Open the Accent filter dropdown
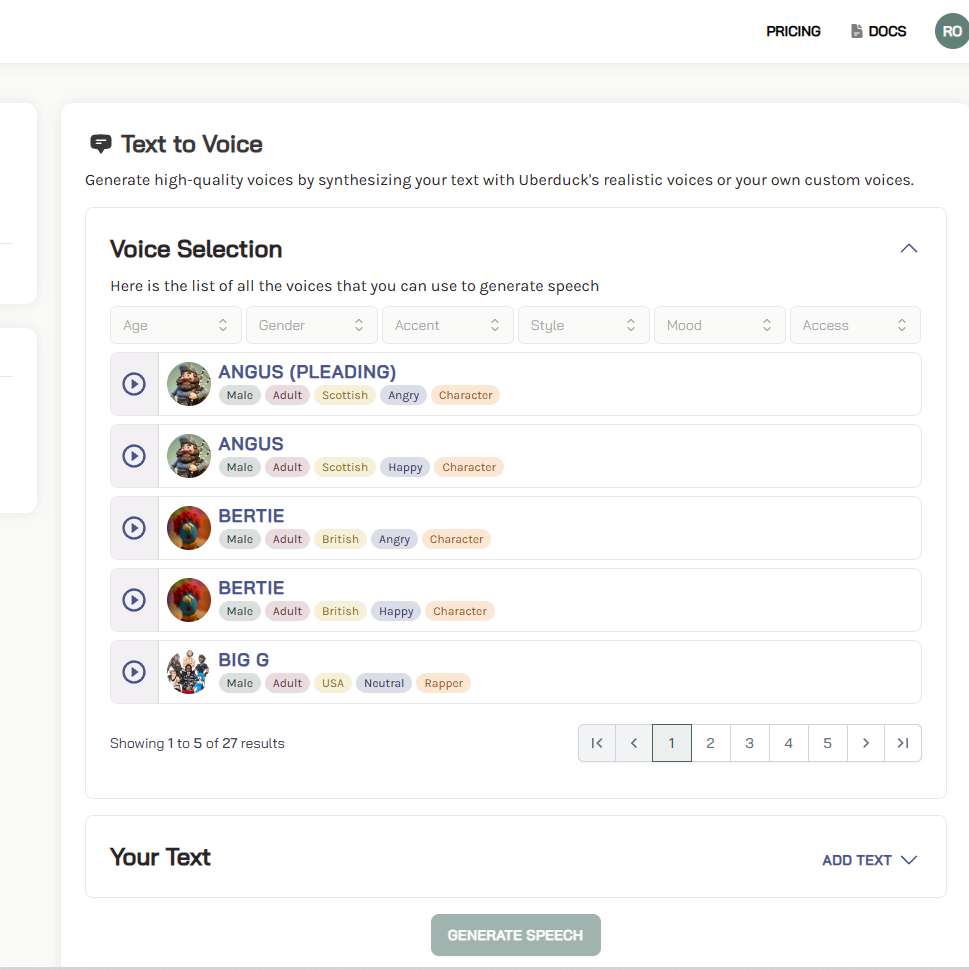The image size is (969, 969). pos(447,325)
